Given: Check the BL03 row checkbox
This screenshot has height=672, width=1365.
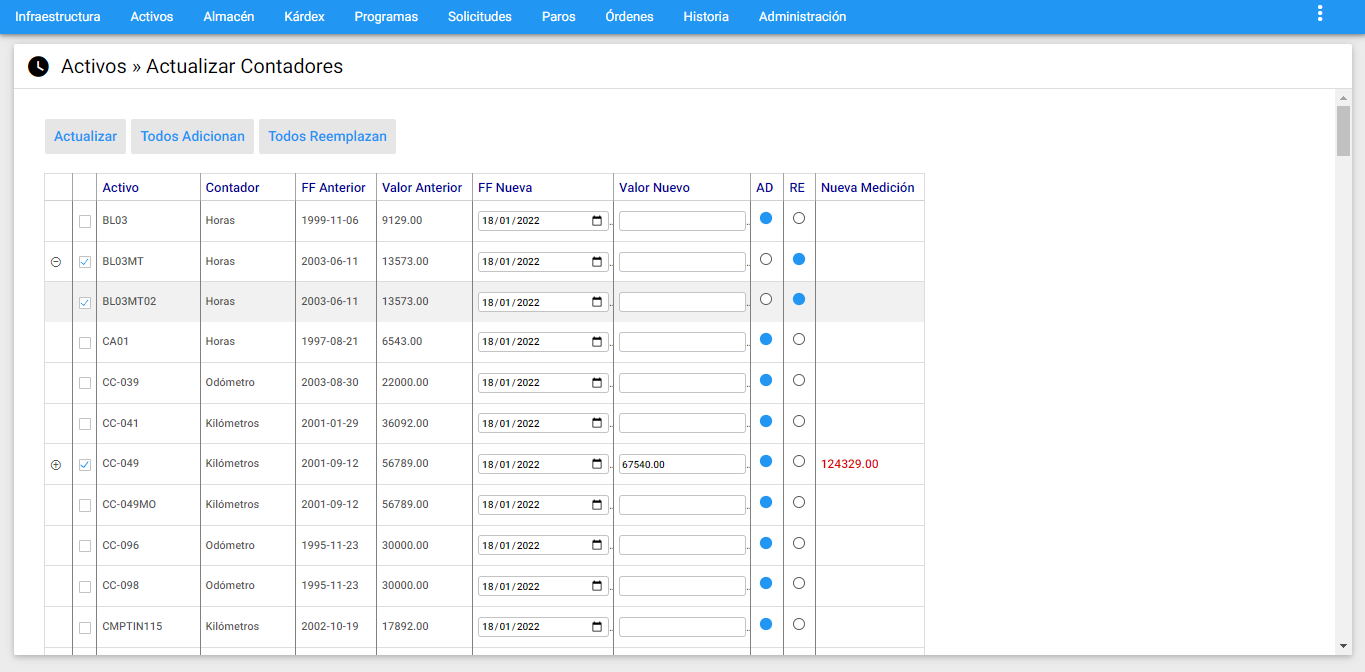Looking at the screenshot, I should coord(85,221).
